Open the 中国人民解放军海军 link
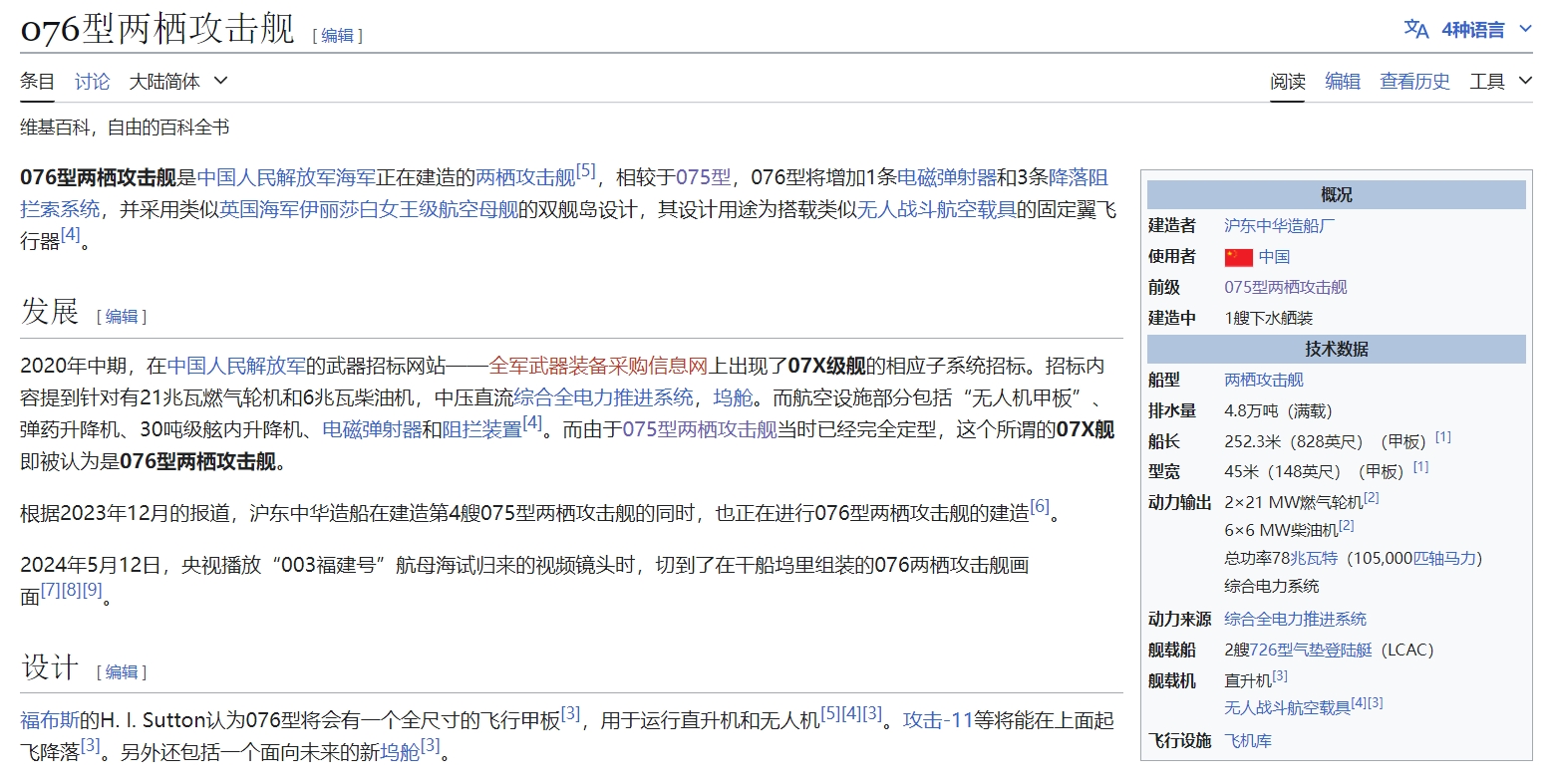 286,178
